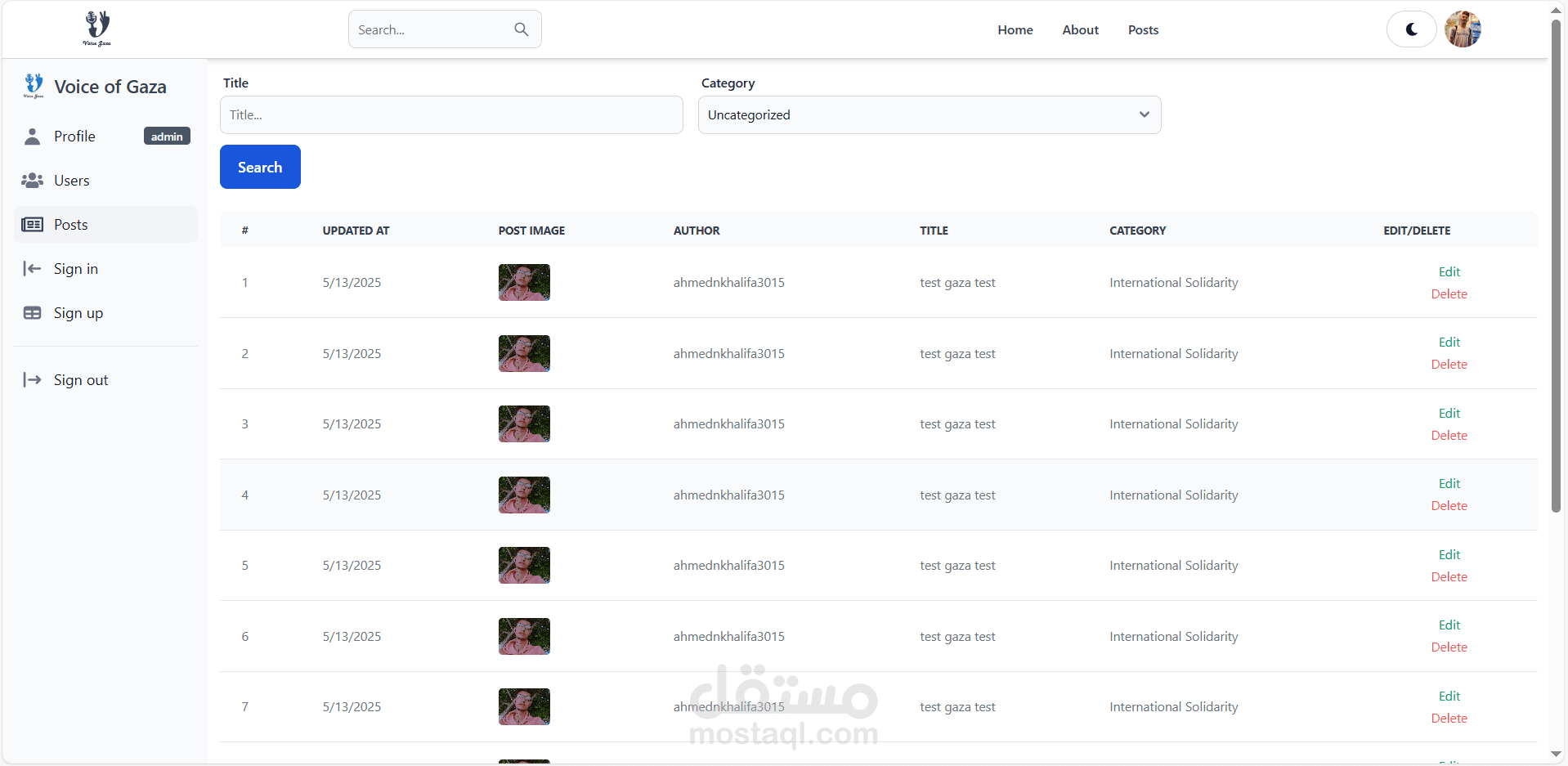
Task: Click the POST IMAGE column header
Action: pos(531,231)
